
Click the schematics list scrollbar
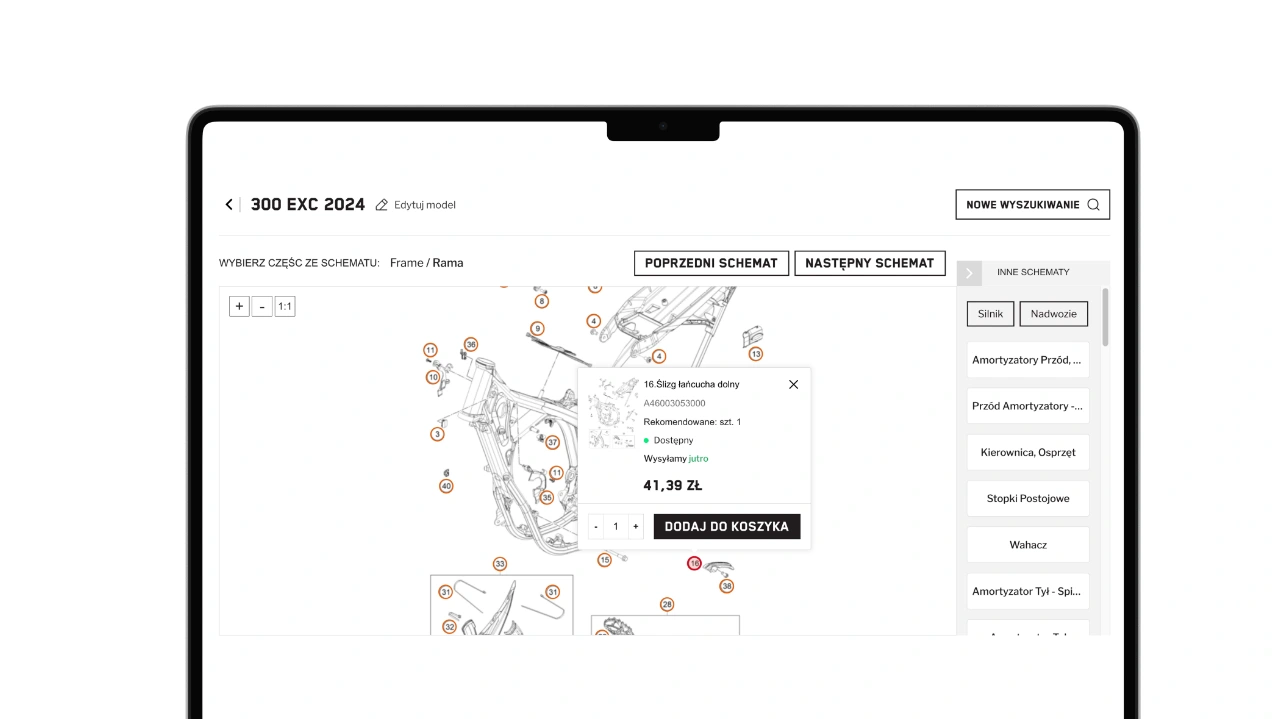tap(1105, 318)
